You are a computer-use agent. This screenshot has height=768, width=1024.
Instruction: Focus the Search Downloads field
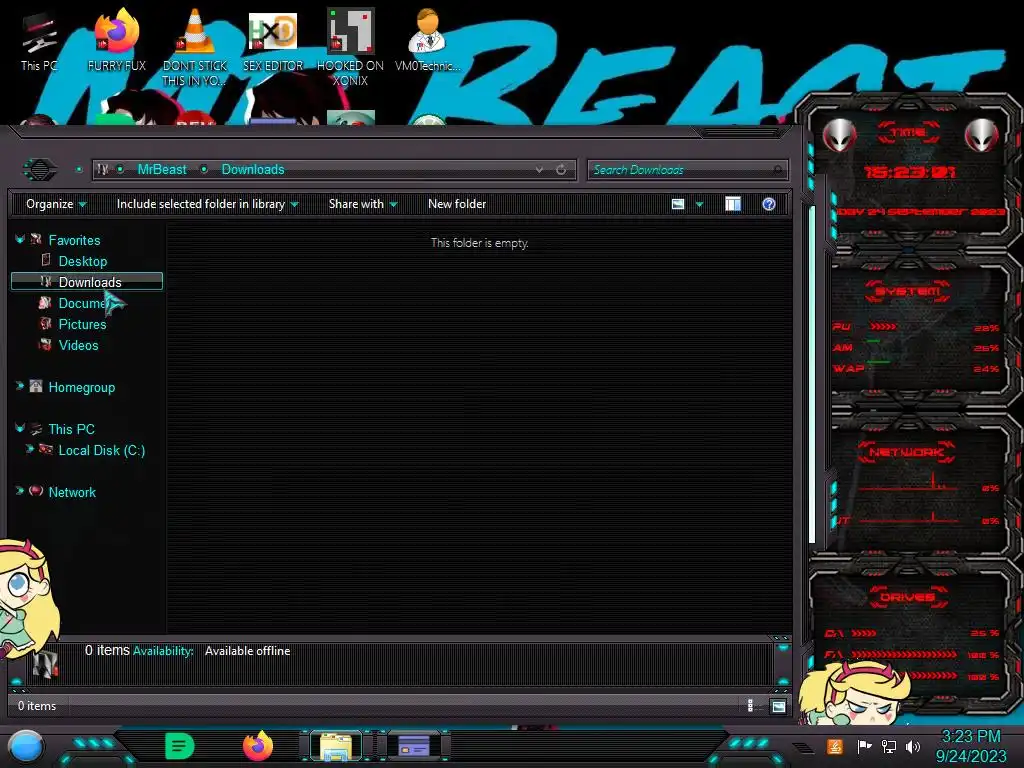687,170
